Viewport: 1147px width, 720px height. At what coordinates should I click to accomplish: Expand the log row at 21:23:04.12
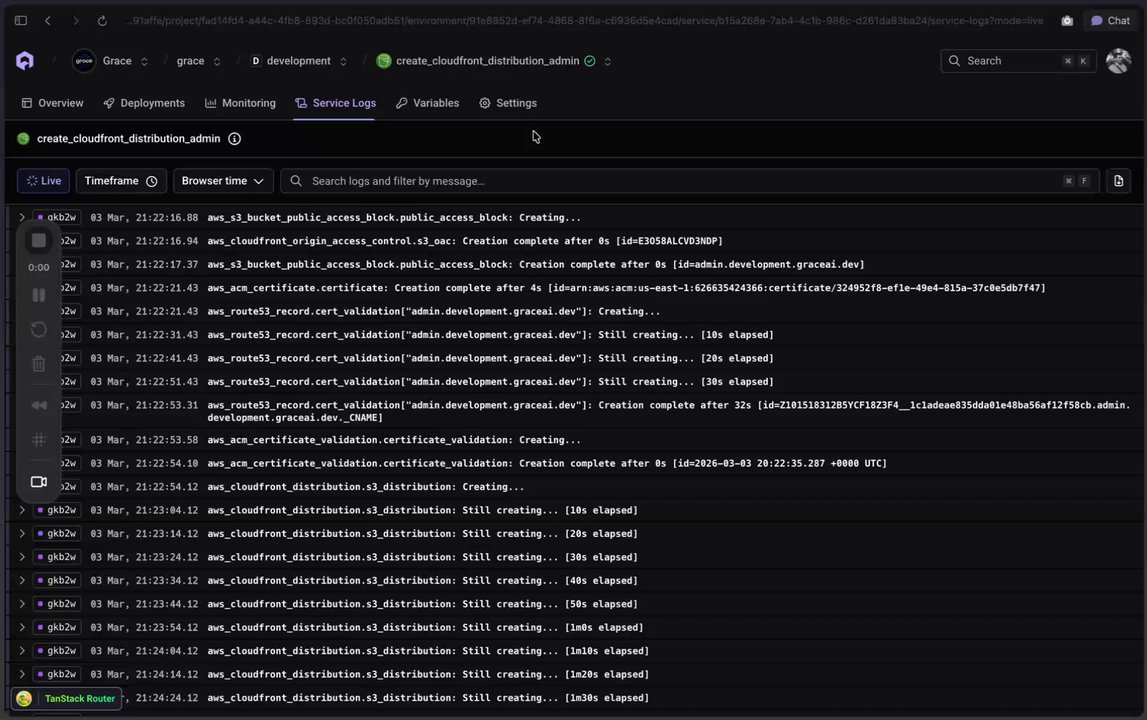click(22, 510)
